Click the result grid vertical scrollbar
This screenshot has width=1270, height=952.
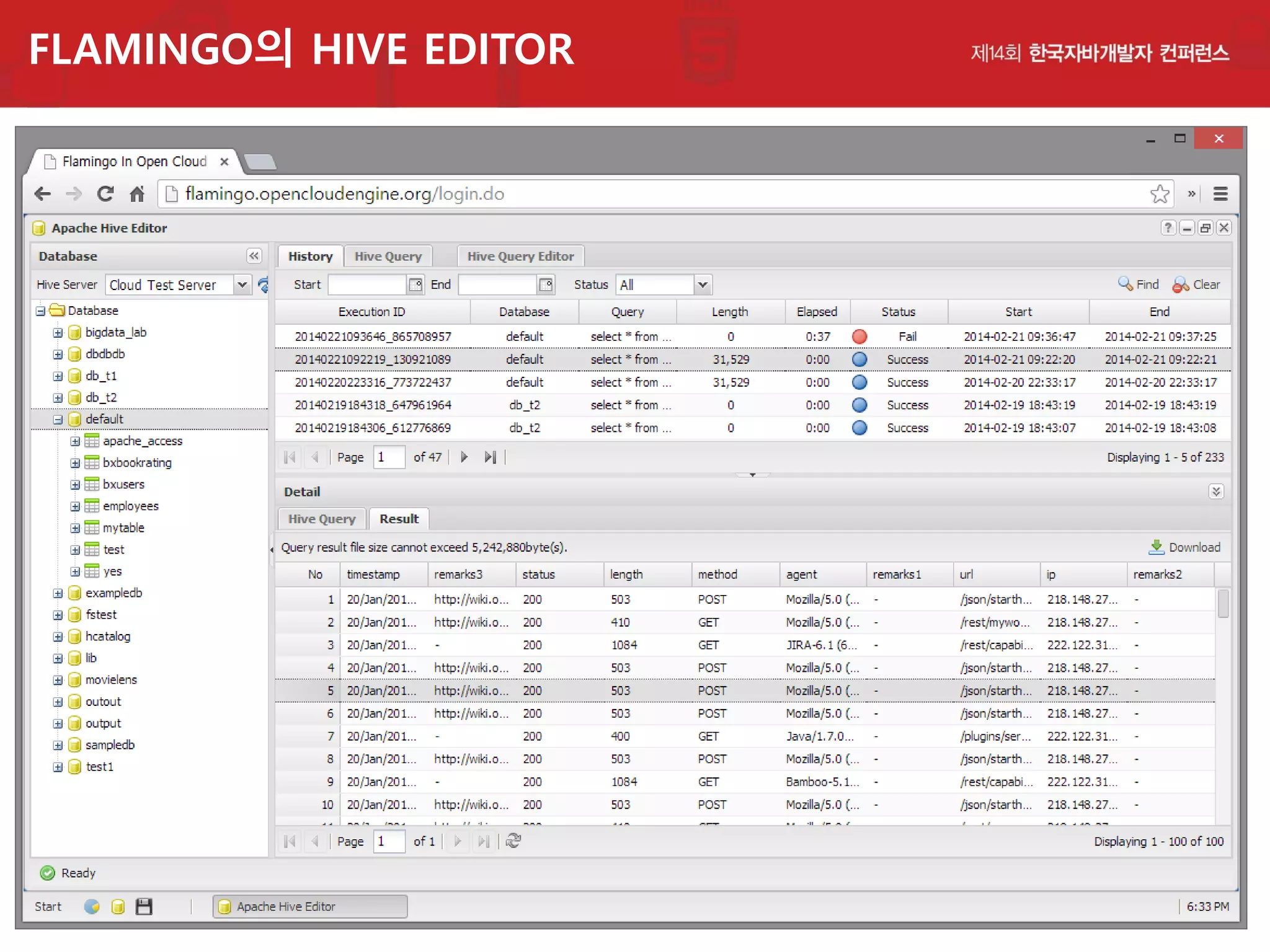click(x=1223, y=604)
